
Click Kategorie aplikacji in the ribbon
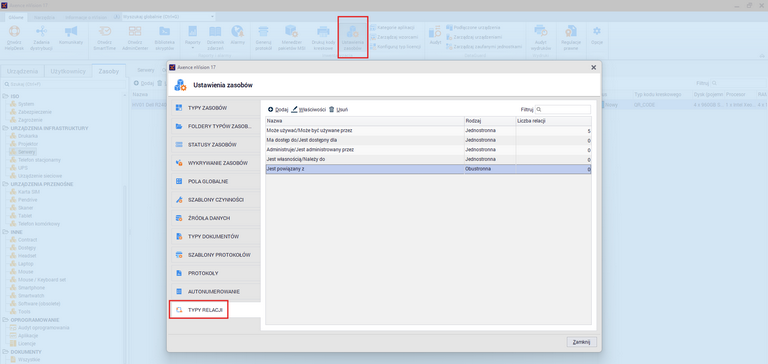392,27
